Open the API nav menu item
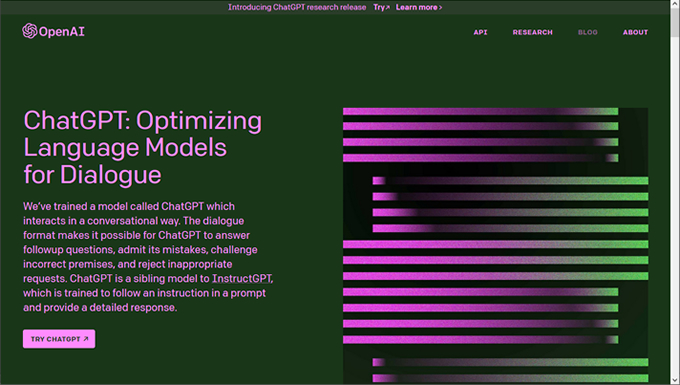 pos(480,32)
